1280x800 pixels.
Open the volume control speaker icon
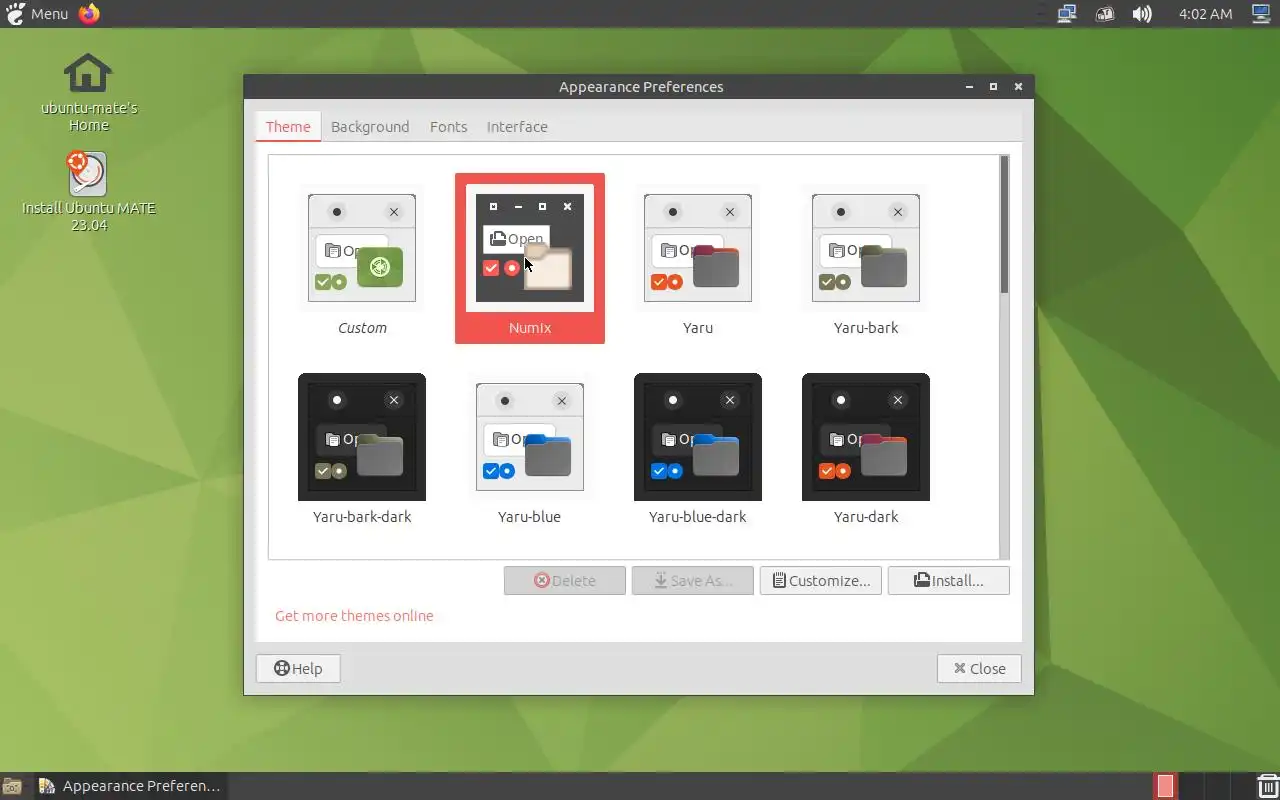(x=1142, y=14)
